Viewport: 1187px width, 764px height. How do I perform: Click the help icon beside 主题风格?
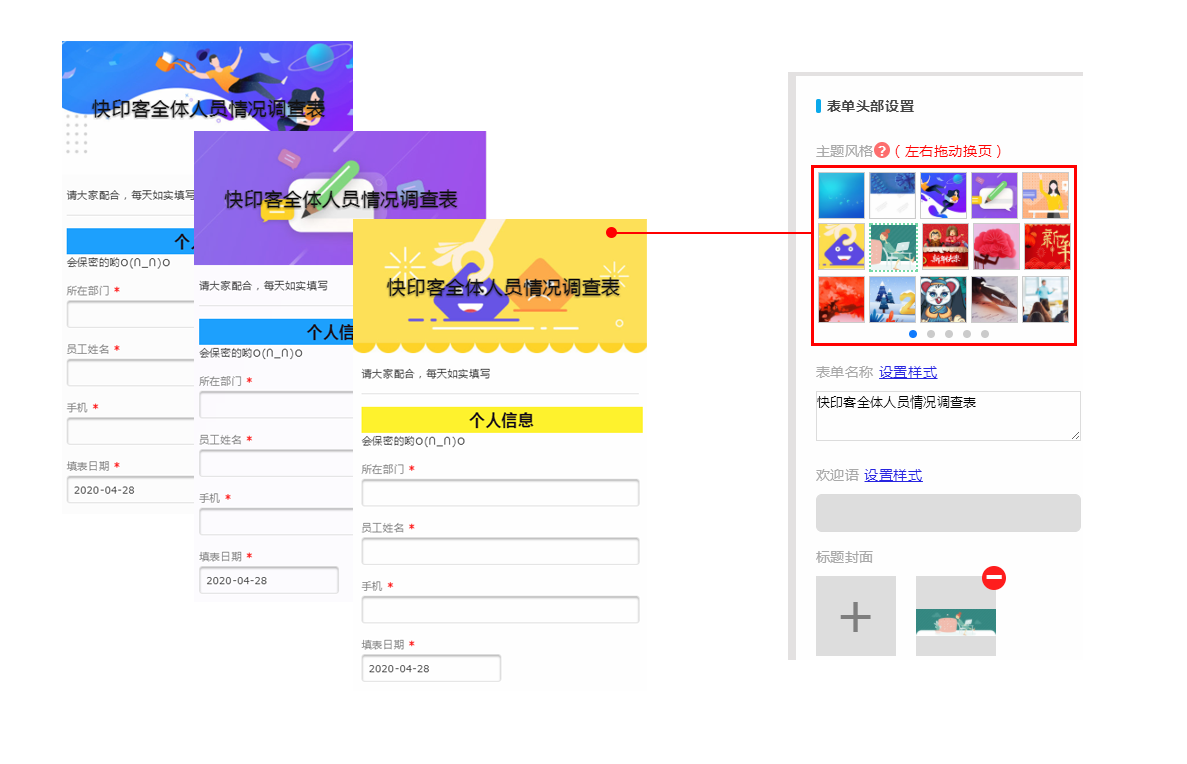click(881, 151)
